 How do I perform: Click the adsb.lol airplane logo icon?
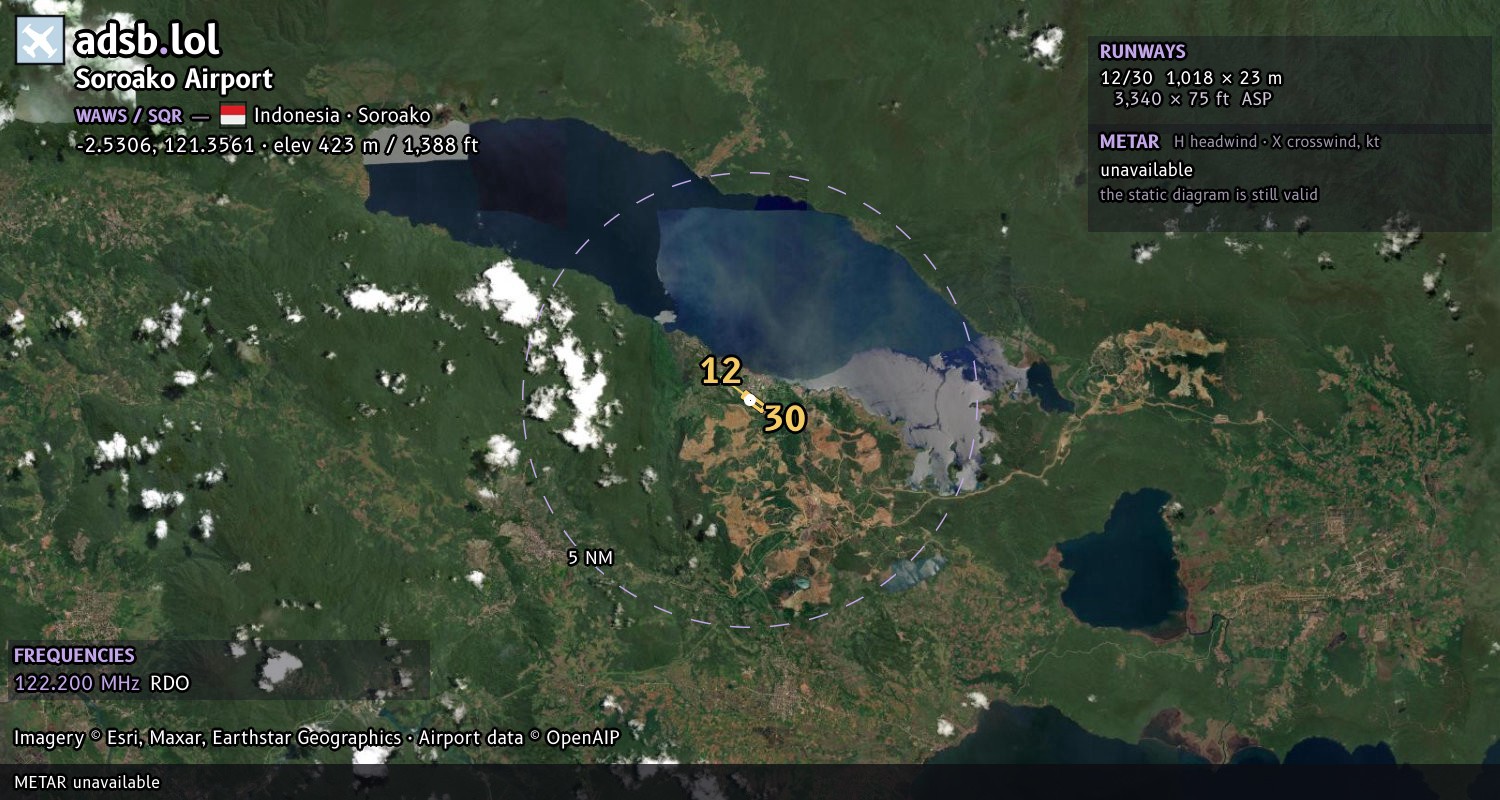point(40,40)
